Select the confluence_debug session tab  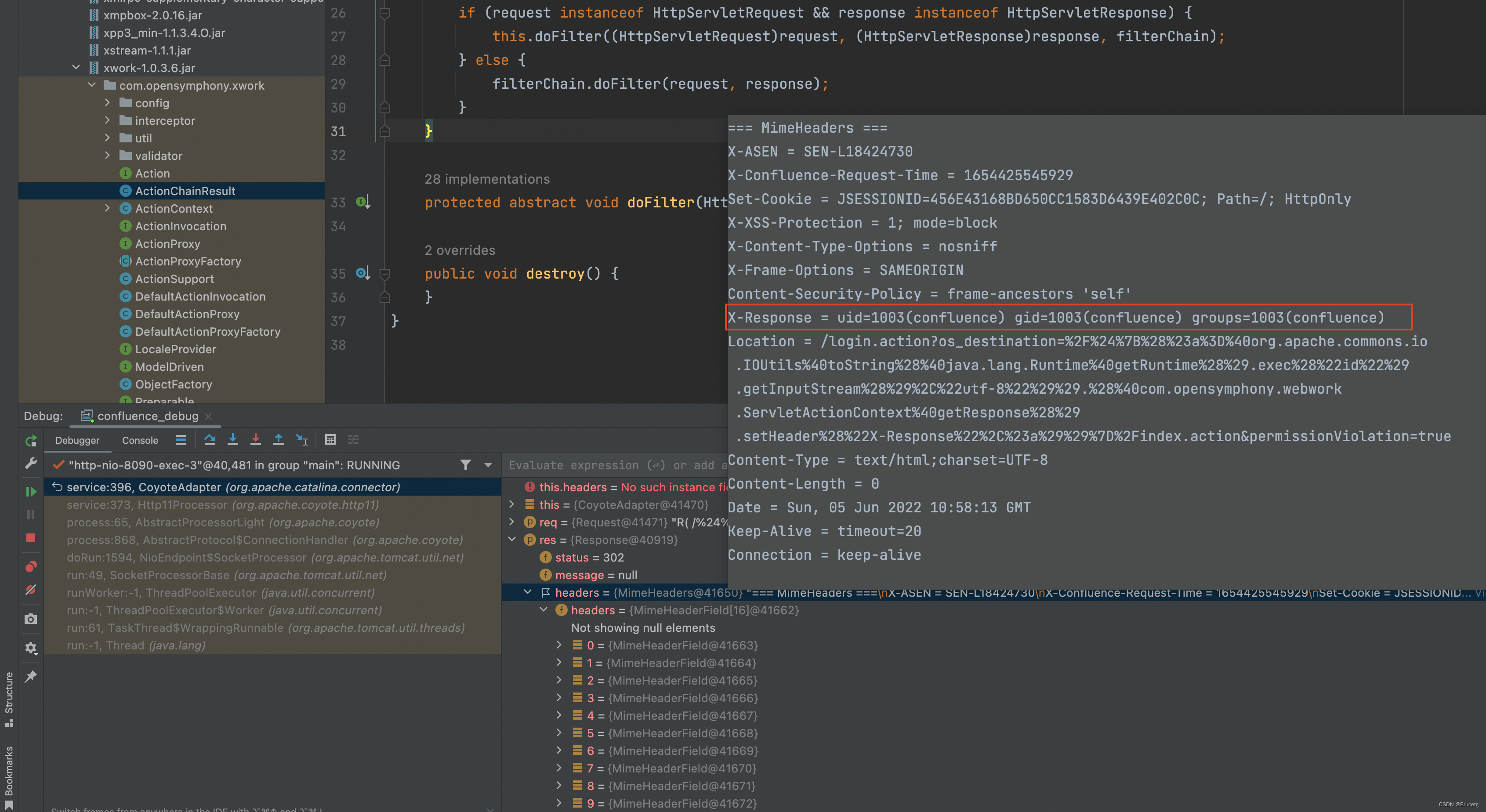point(147,416)
